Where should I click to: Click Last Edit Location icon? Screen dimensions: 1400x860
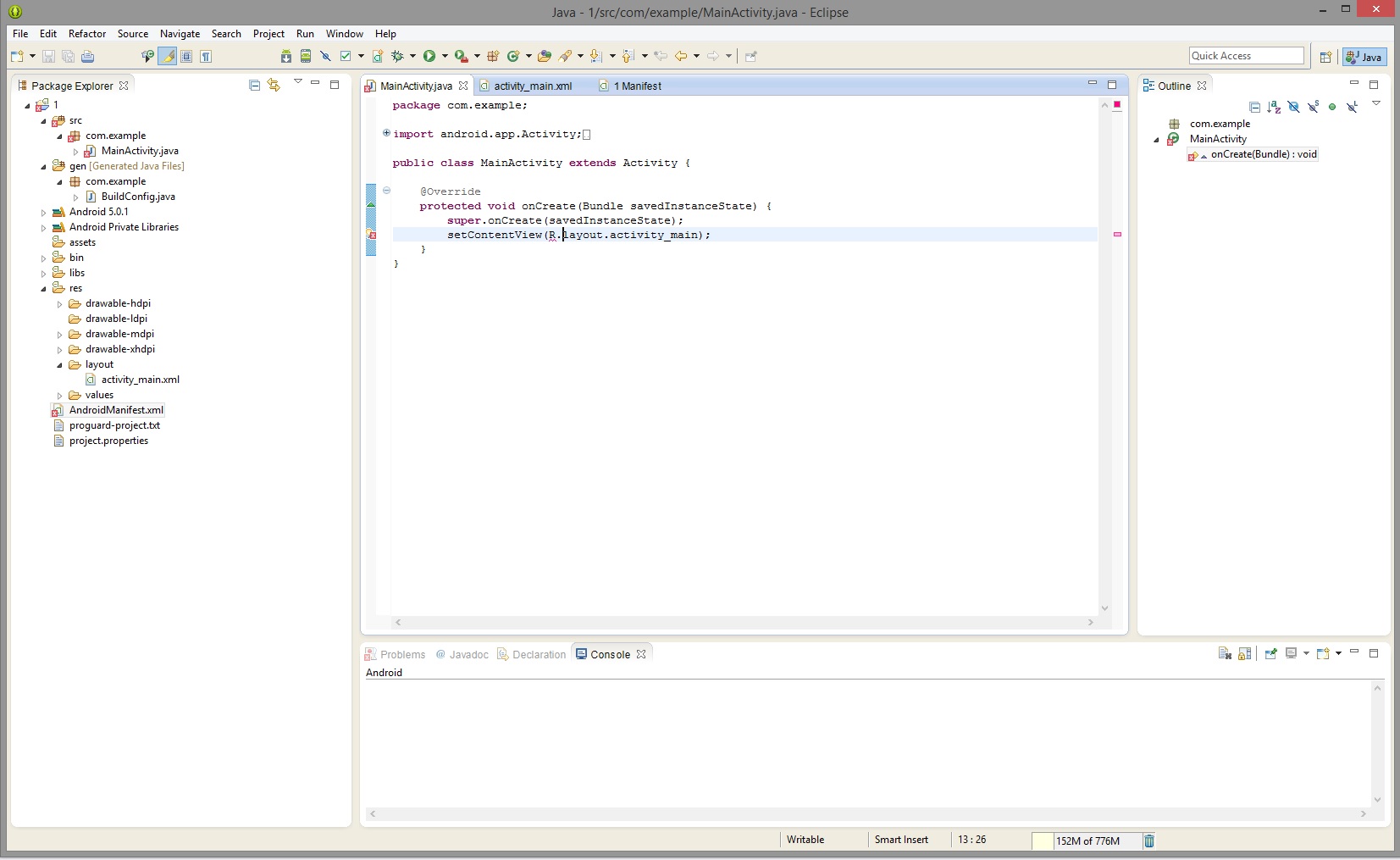coord(661,57)
